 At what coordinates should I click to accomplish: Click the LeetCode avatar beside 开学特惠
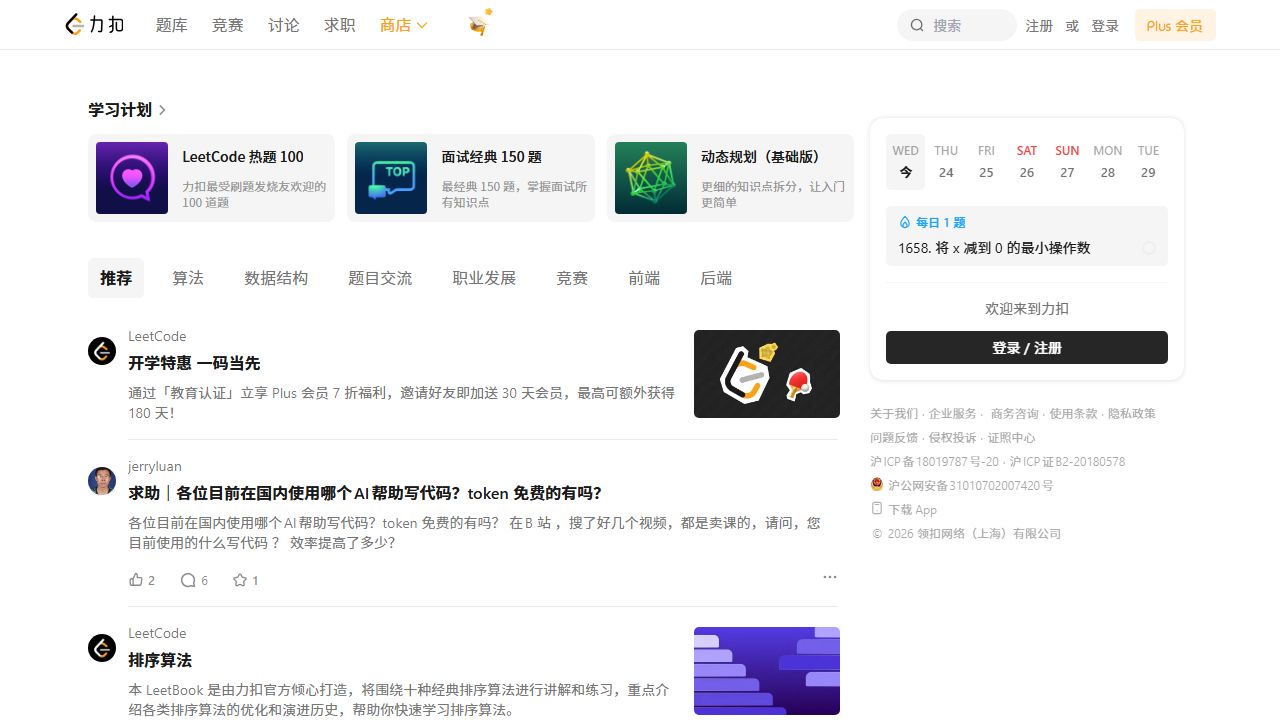click(x=102, y=351)
